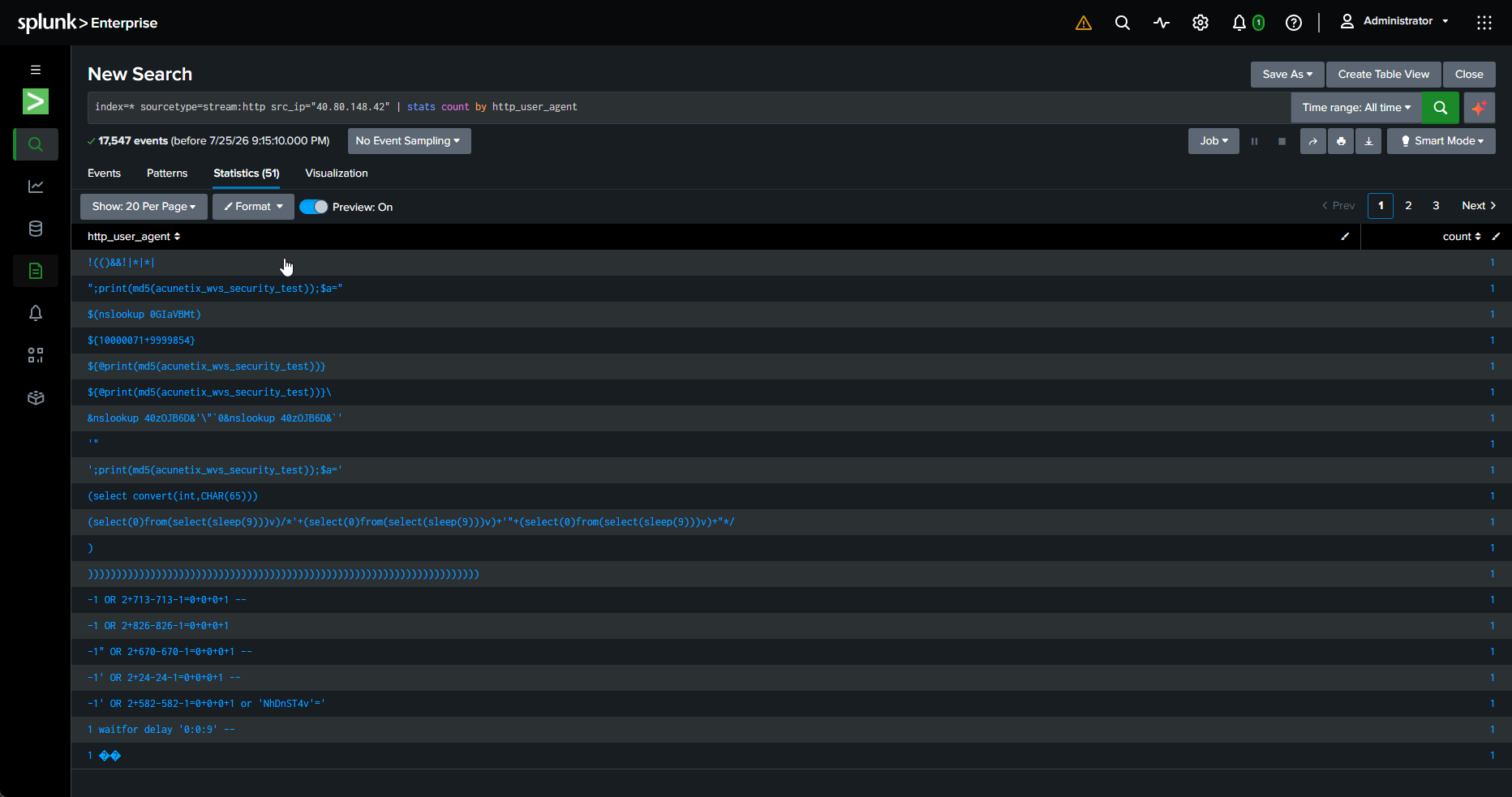Open Show 20 Per Page dropdown
1512x797 pixels.
pos(144,207)
